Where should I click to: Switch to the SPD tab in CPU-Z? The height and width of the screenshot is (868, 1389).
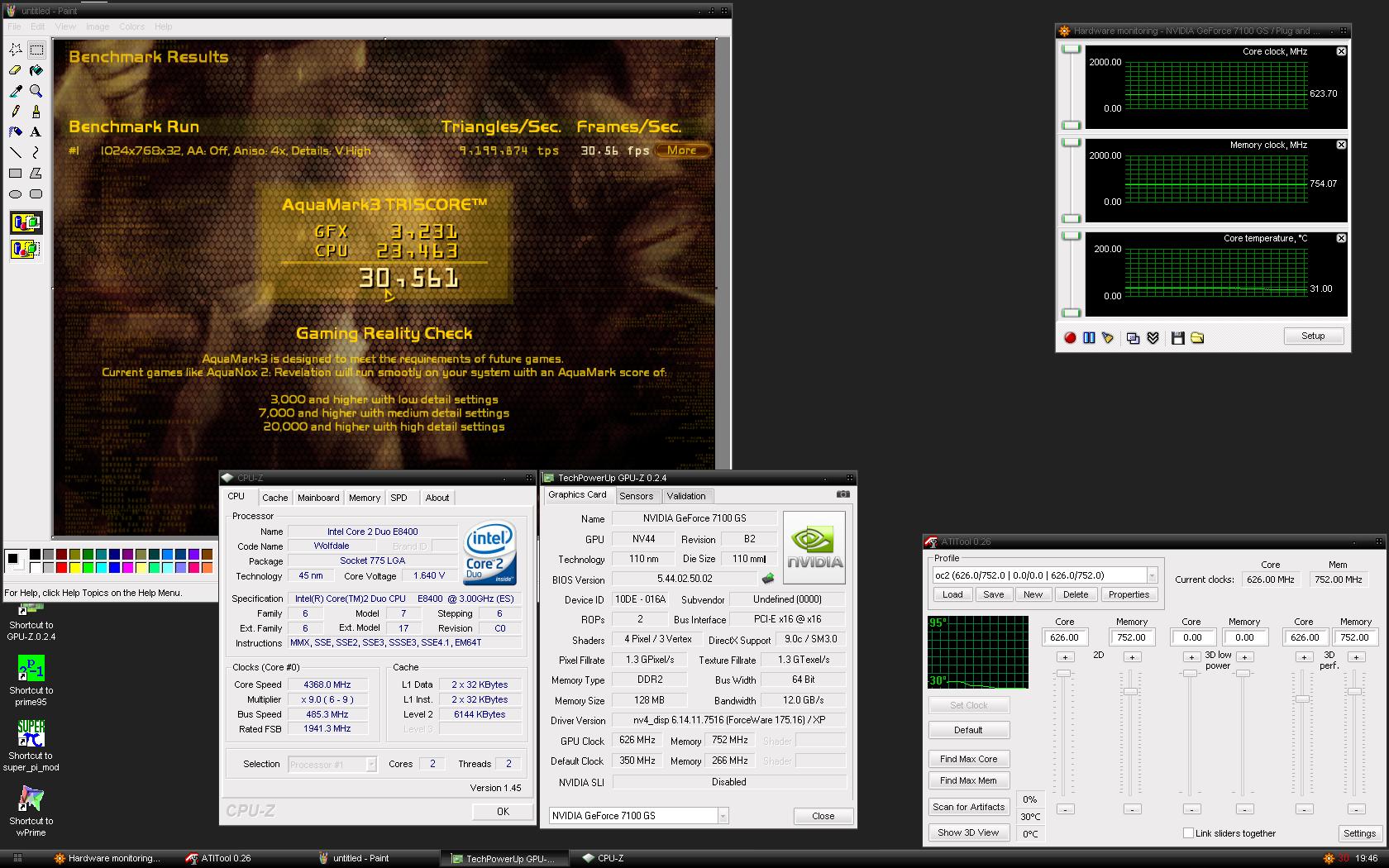coord(399,498)
